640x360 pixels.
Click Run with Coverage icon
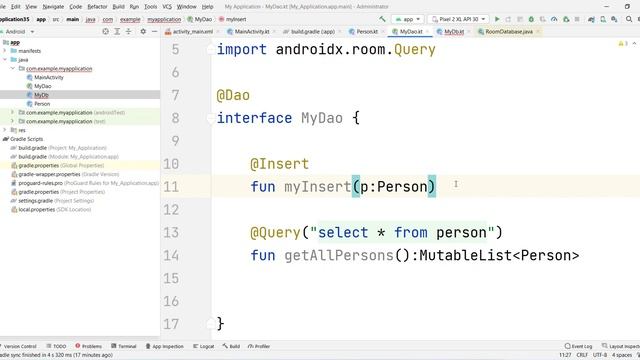click(542, 19)
